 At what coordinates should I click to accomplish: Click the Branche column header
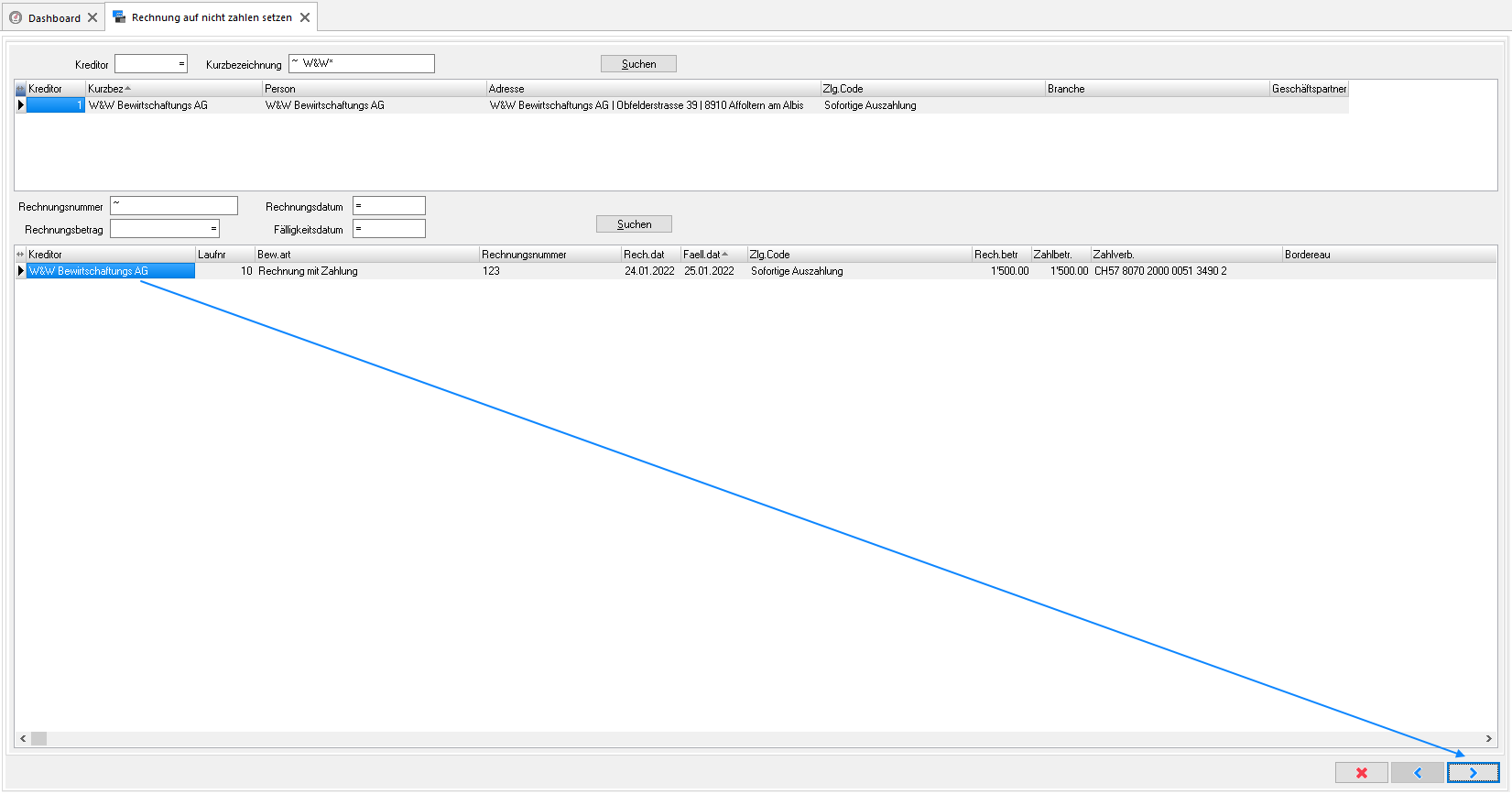pyautogui.click(x=1157, y=89)
